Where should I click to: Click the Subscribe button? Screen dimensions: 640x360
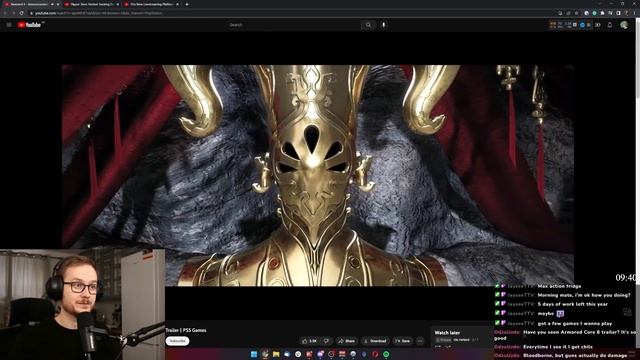177,341
